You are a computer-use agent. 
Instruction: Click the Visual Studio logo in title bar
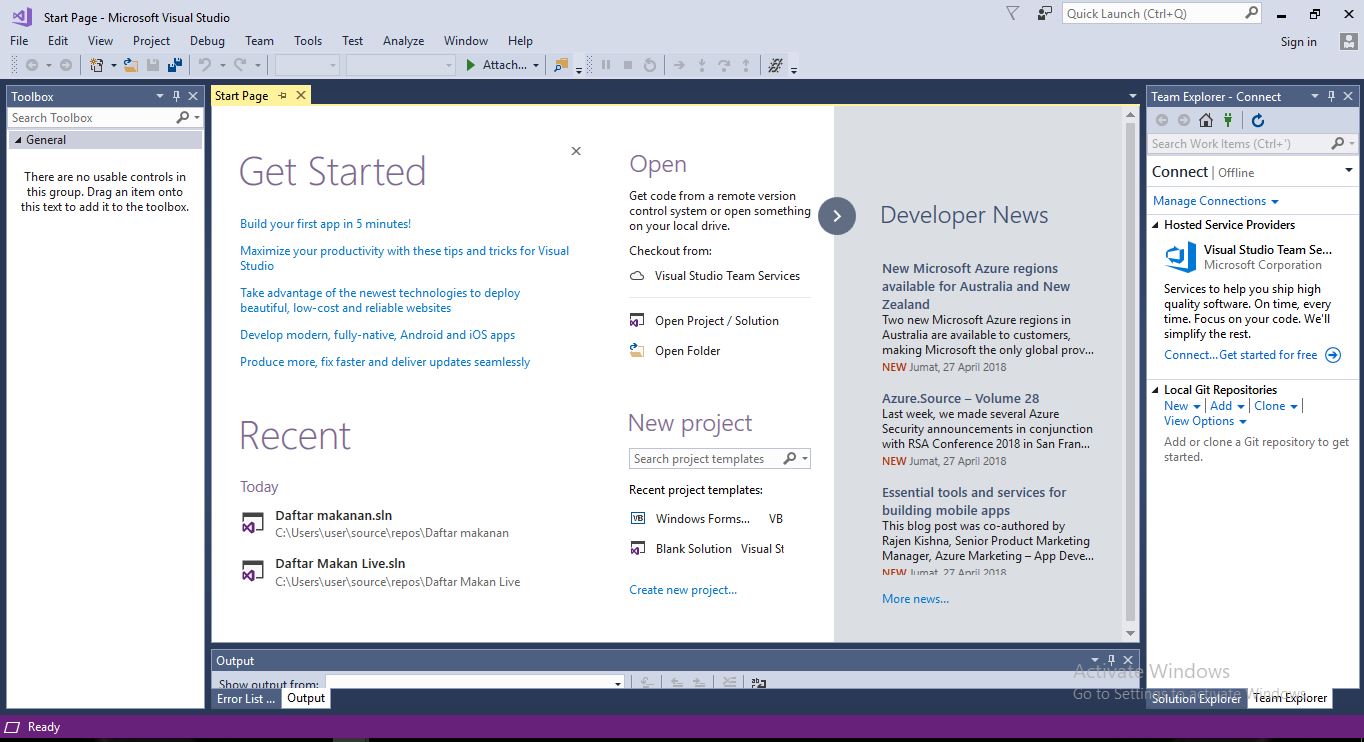tap(22, 16)
